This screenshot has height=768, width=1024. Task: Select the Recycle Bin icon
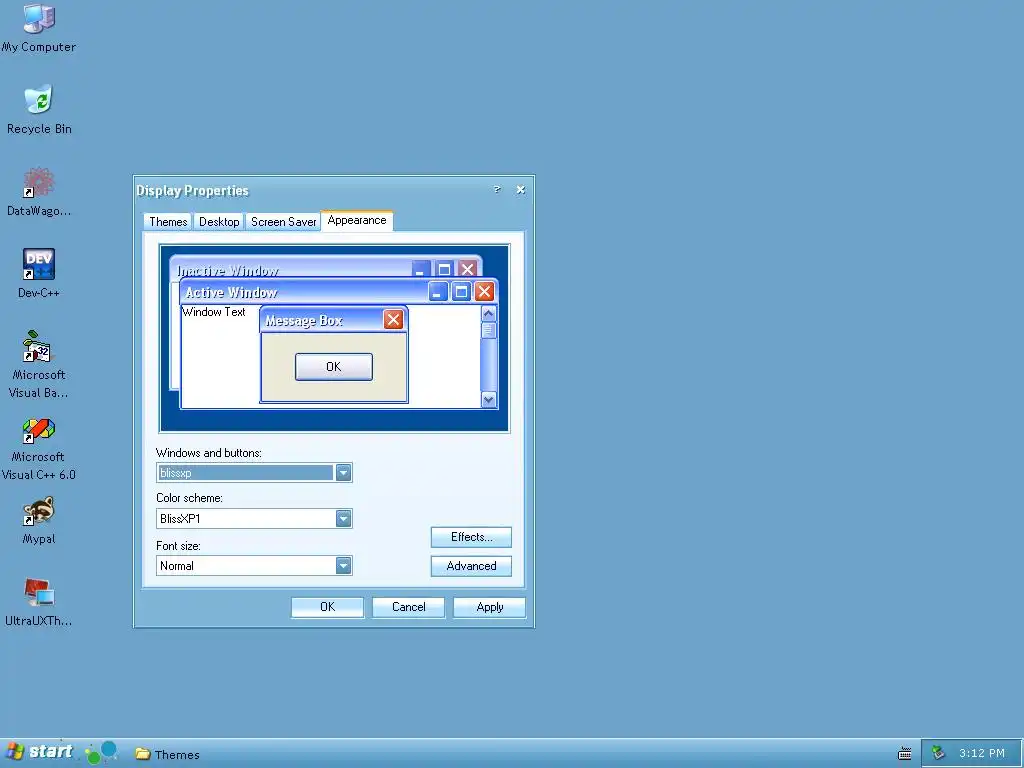(x=39, y=108)
